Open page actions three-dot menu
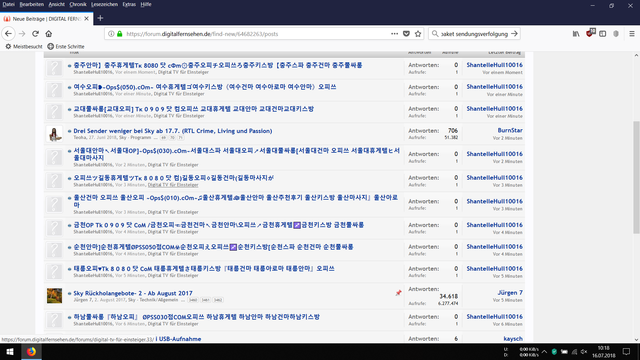Screen dimensions: 640x360 click(x=394, y=34)
